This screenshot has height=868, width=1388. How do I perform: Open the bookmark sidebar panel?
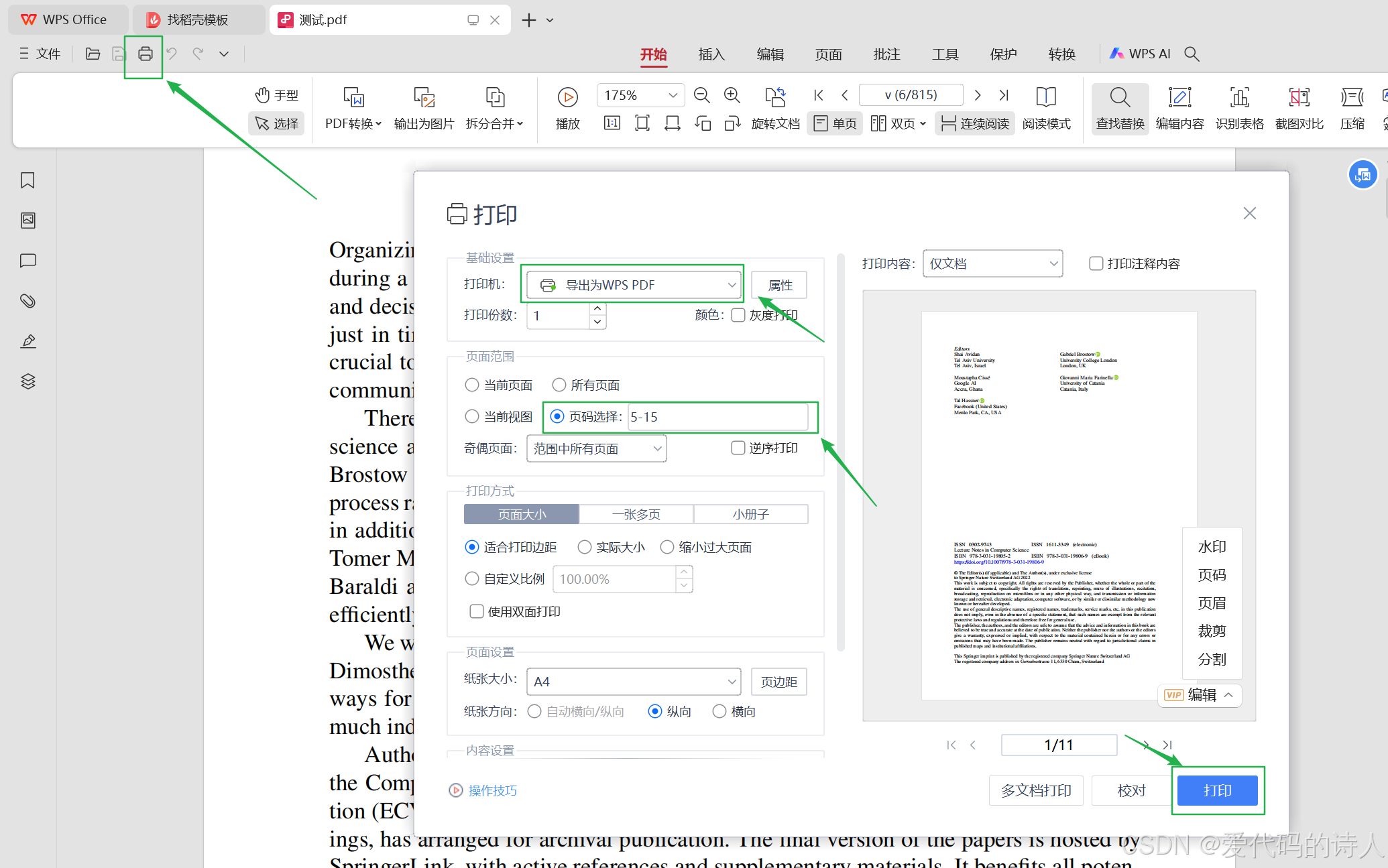27,180
